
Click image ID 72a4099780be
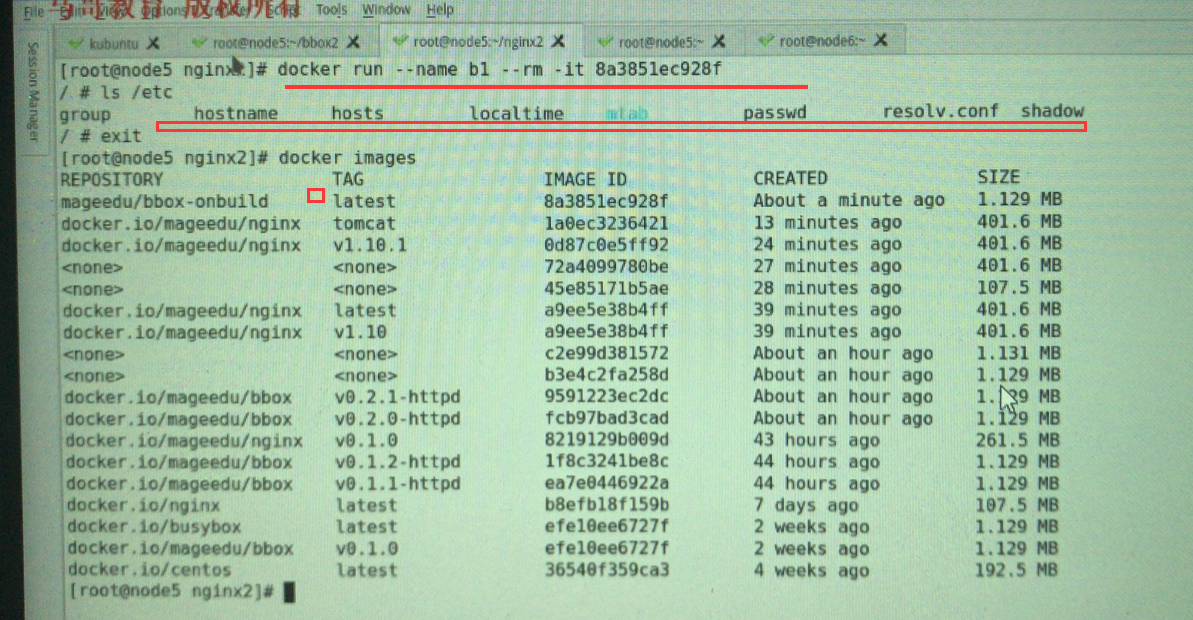(x=606, y=267)
